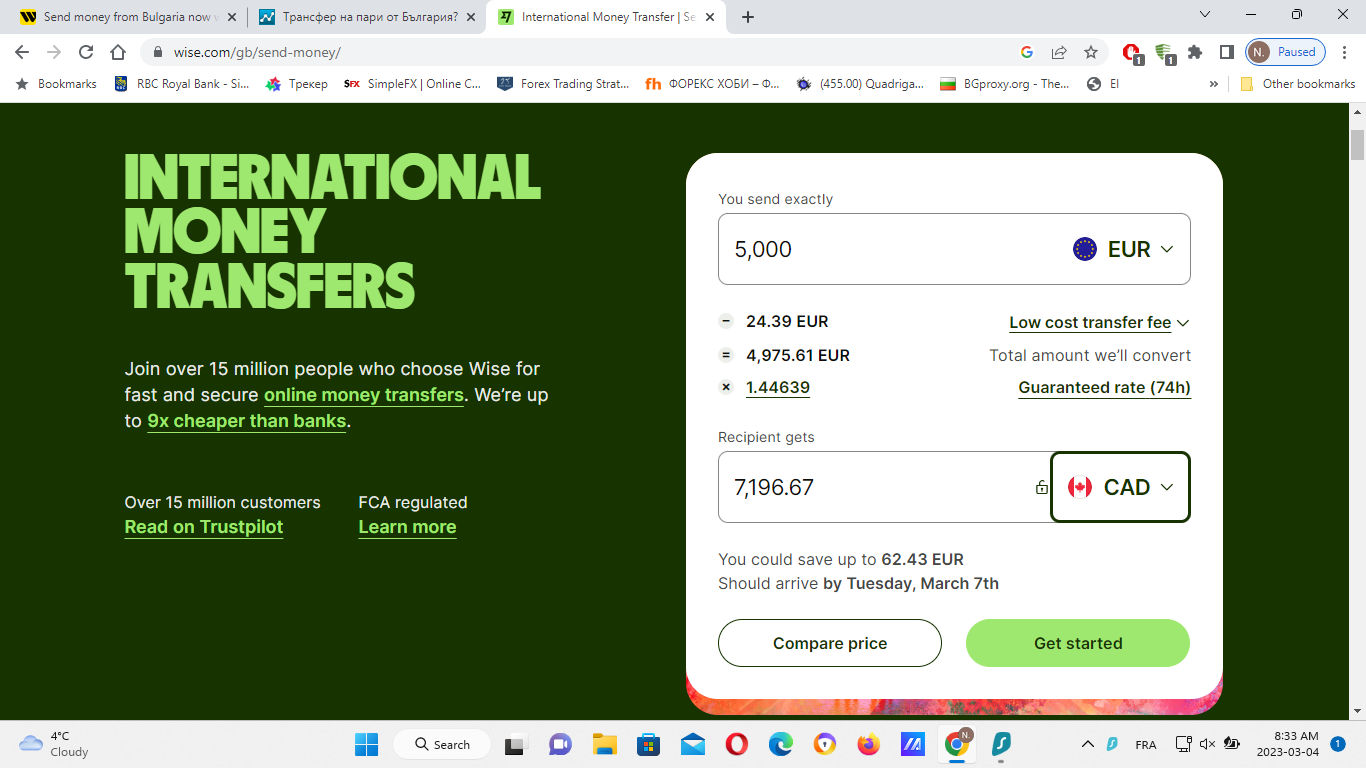Open the home page icon in toolbar
This screenshot has width=1366, height=768.
(118, 52)
